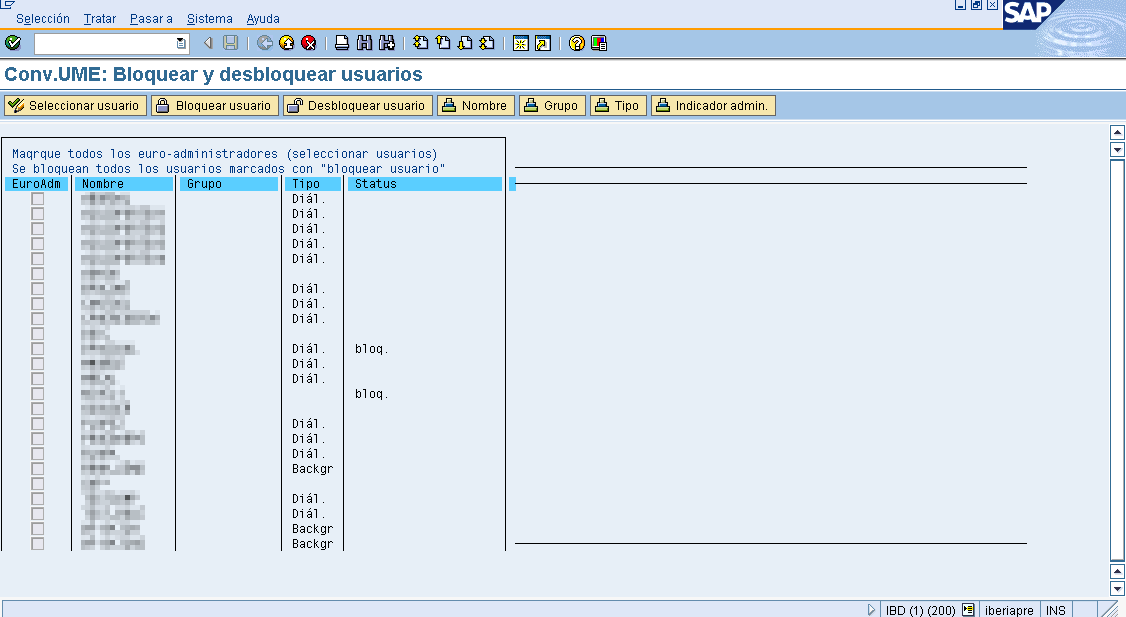
Task: Open system info list in status bar
Action: pyautogui.click(x=968, y=610)
